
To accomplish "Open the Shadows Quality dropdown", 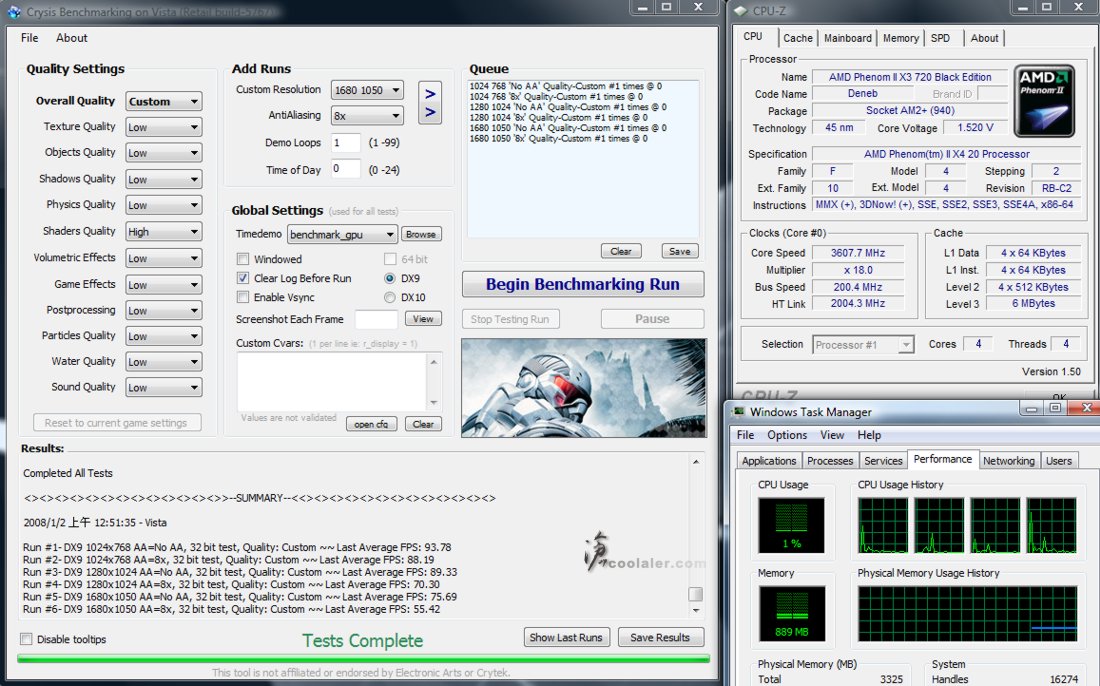I will pos(164,179).
